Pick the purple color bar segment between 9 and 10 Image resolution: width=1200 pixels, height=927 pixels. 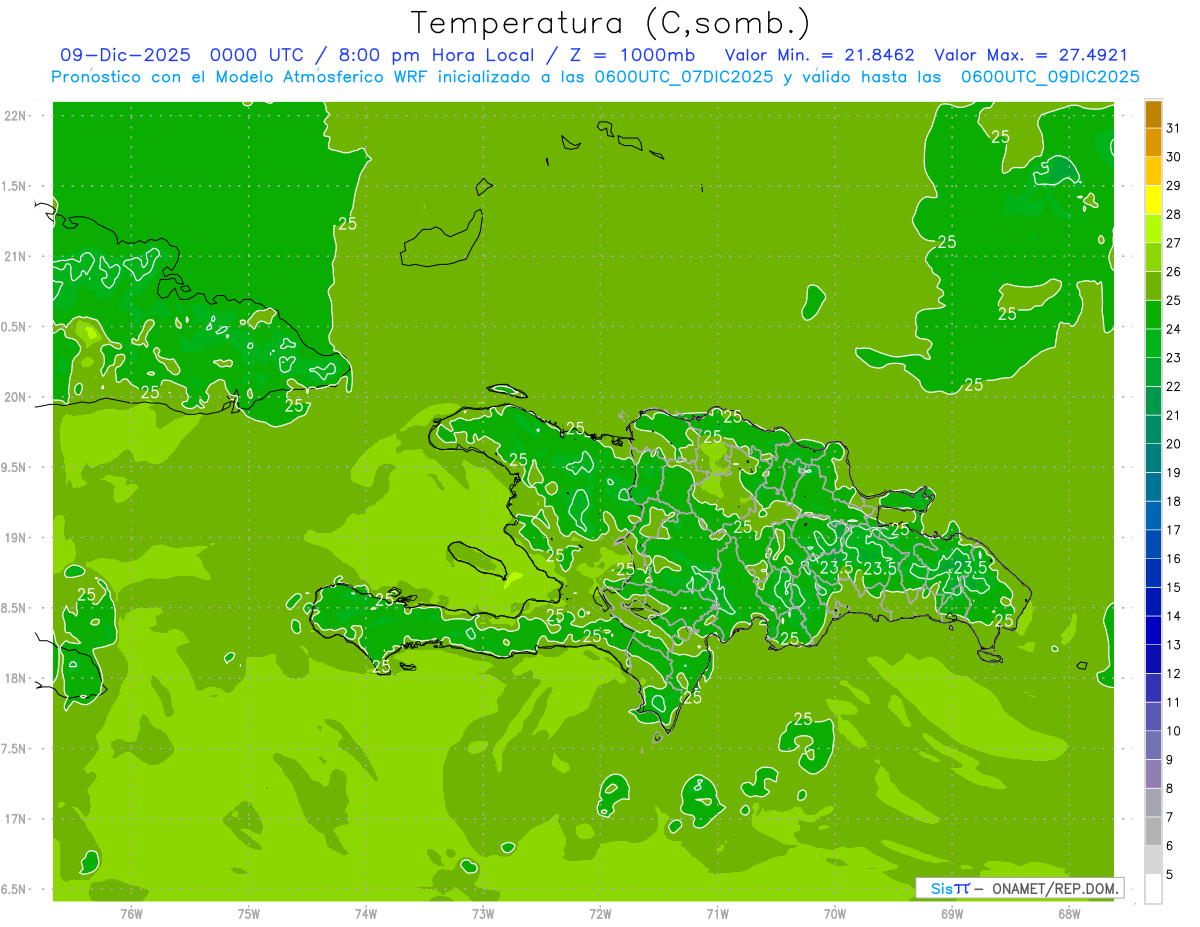(x=1153, y=746)
